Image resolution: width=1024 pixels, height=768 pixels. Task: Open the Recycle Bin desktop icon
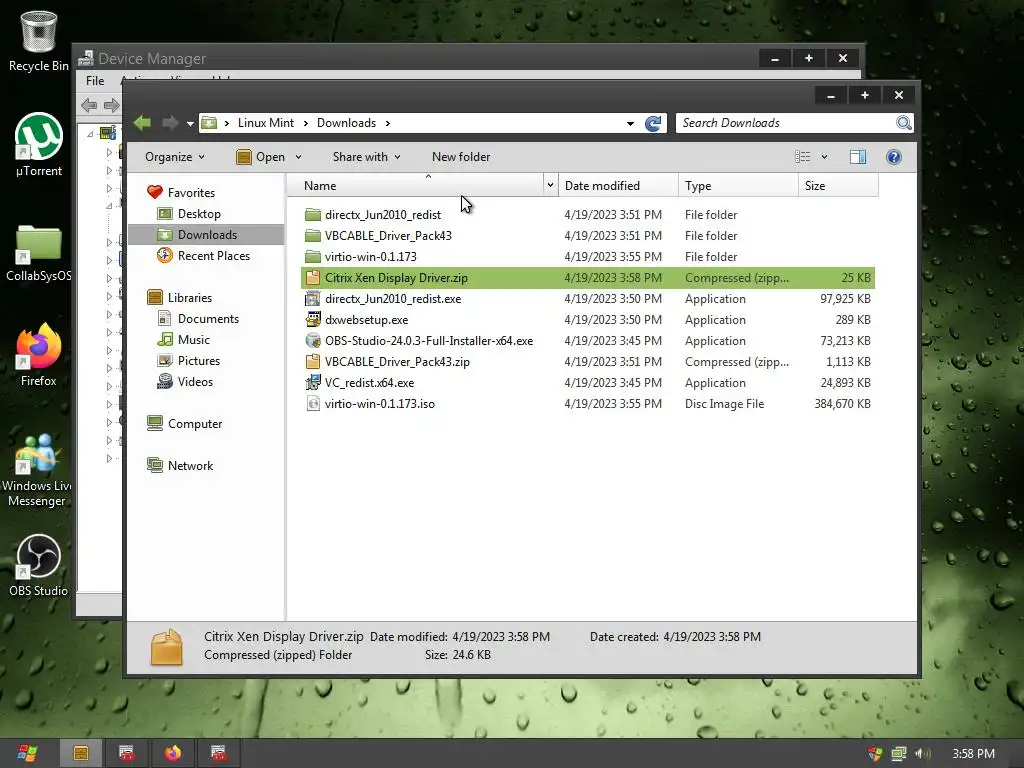pos(39,40)
